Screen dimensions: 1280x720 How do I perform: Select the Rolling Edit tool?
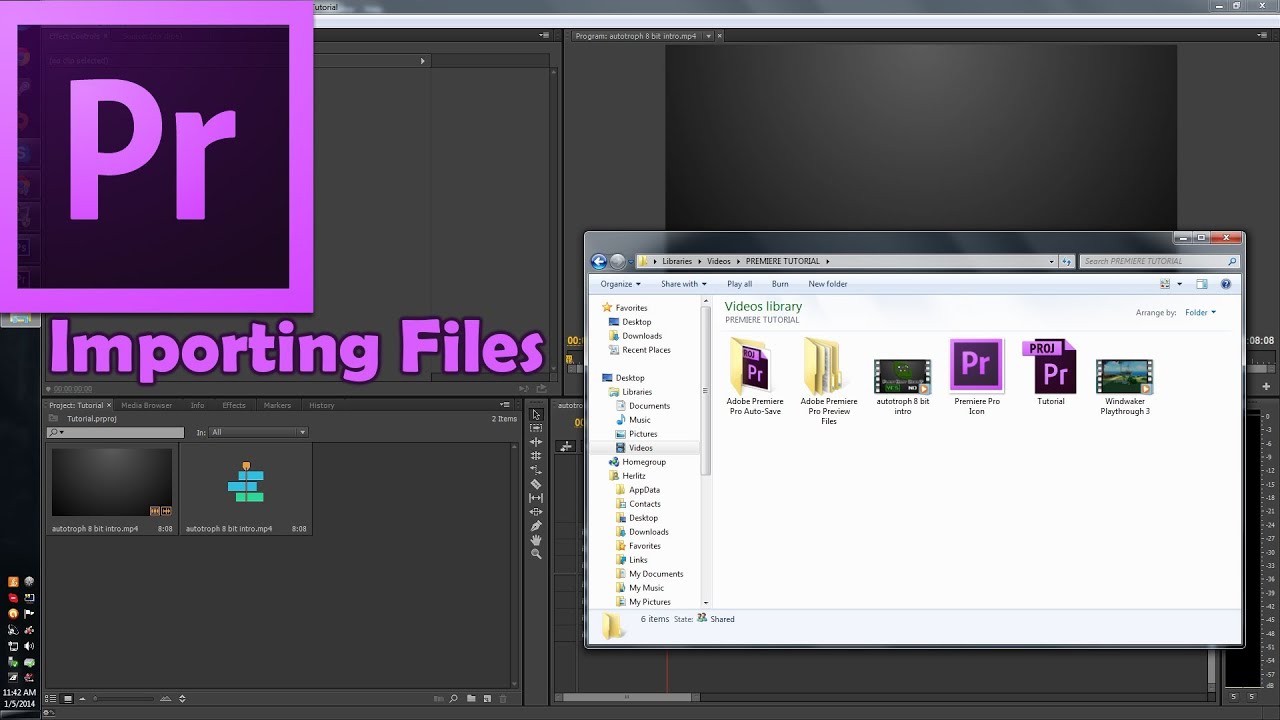click(536, 456)
